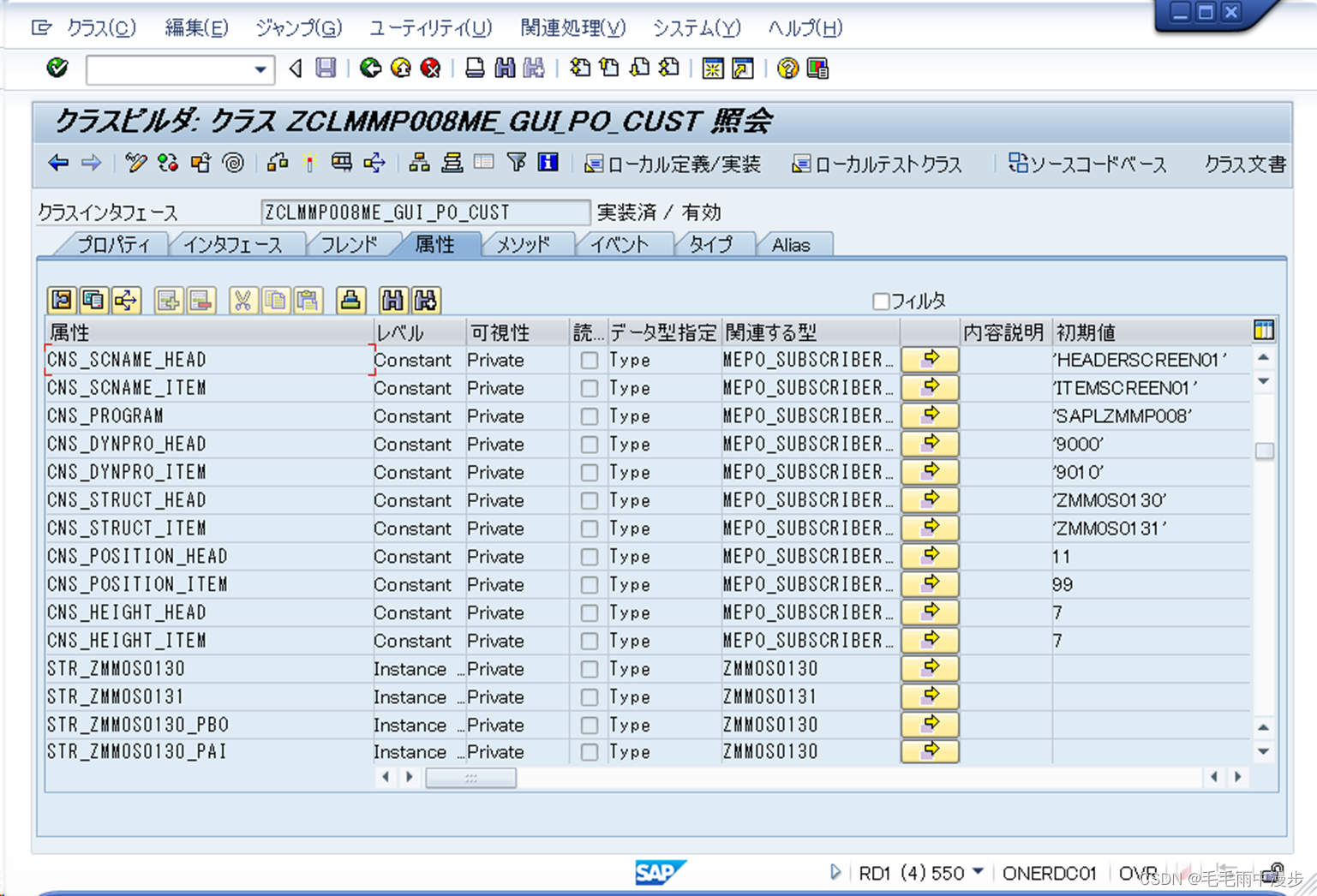Click the red Cancel round icon
Screen dimensions: 1317x896
(430, 68)
